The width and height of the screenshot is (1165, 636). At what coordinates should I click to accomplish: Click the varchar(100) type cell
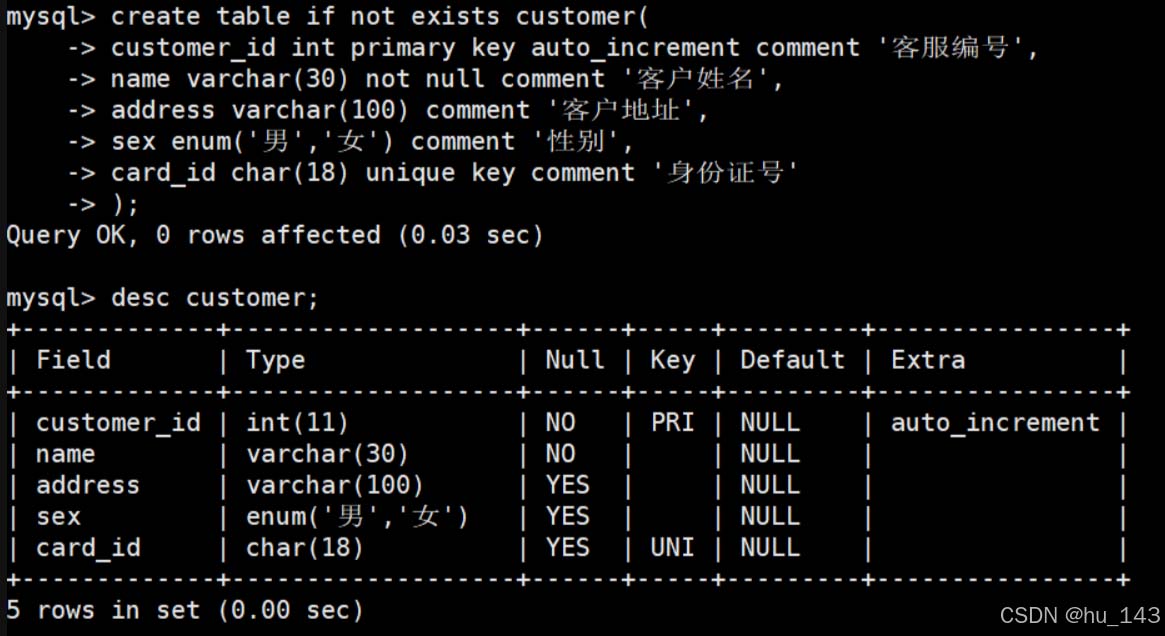(x=334, y=486)
